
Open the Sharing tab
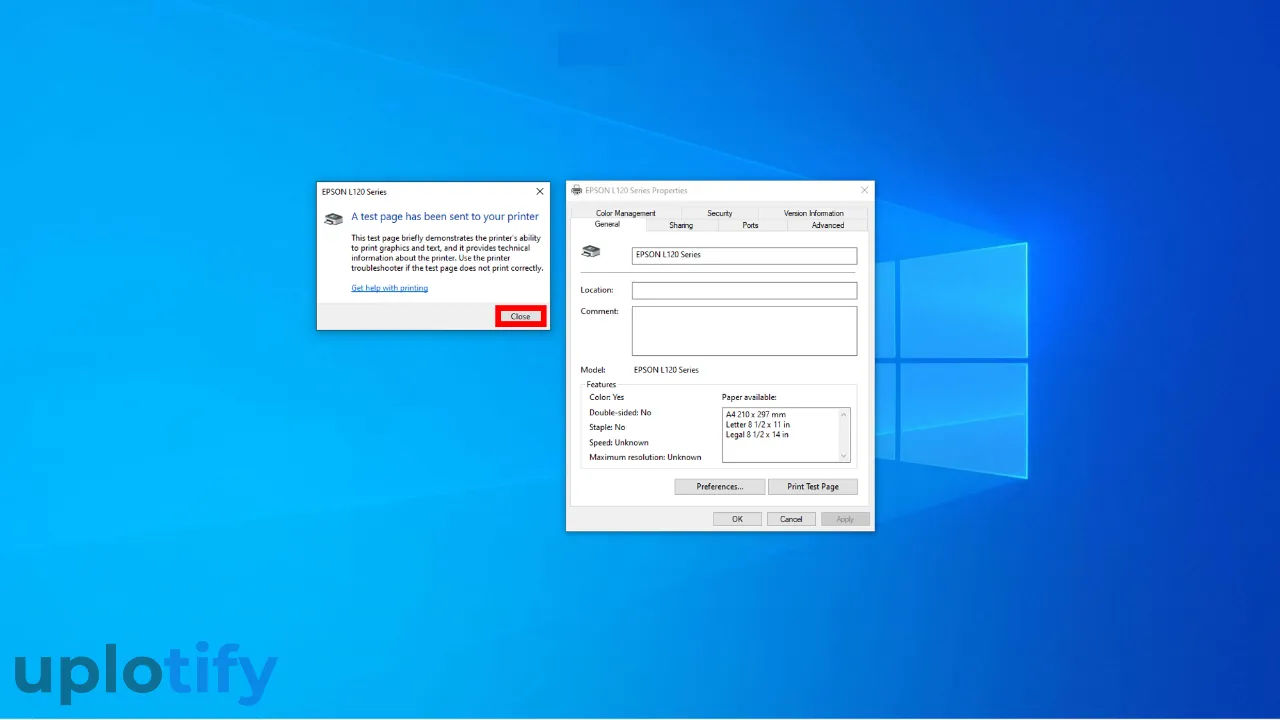tap(681, 225)
